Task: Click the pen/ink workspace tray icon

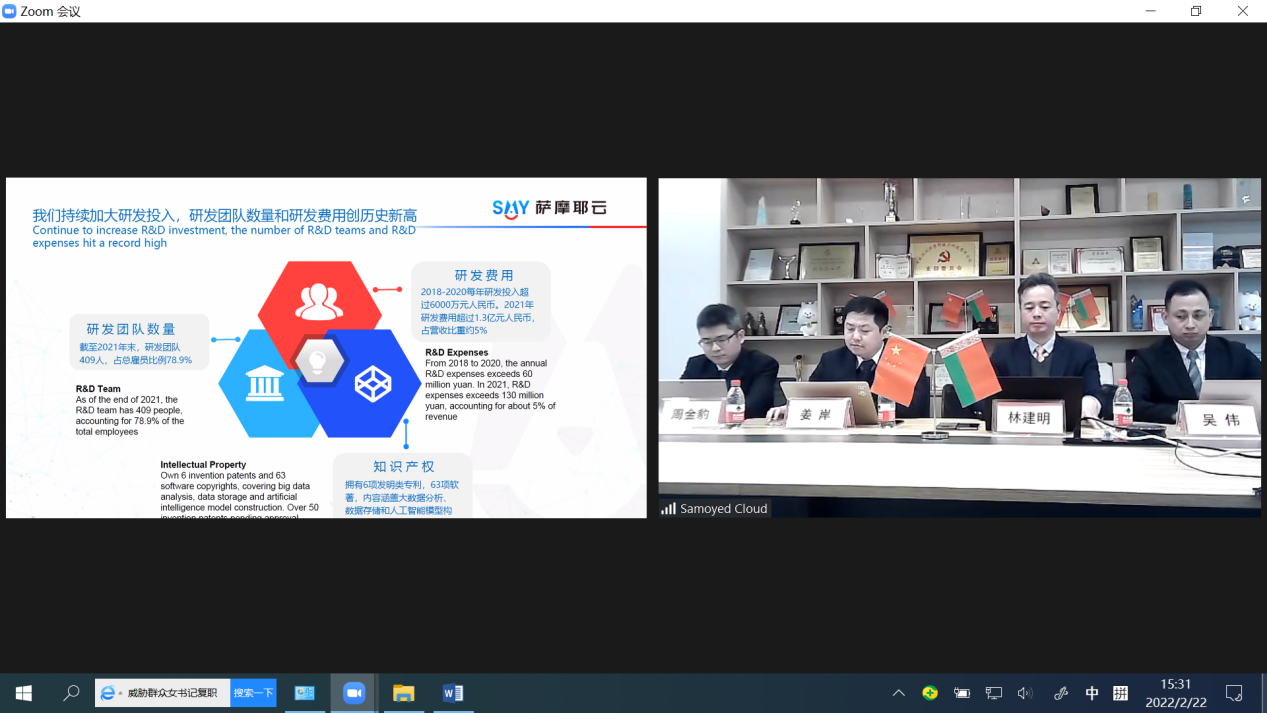Action: (x=1061, y=693)
